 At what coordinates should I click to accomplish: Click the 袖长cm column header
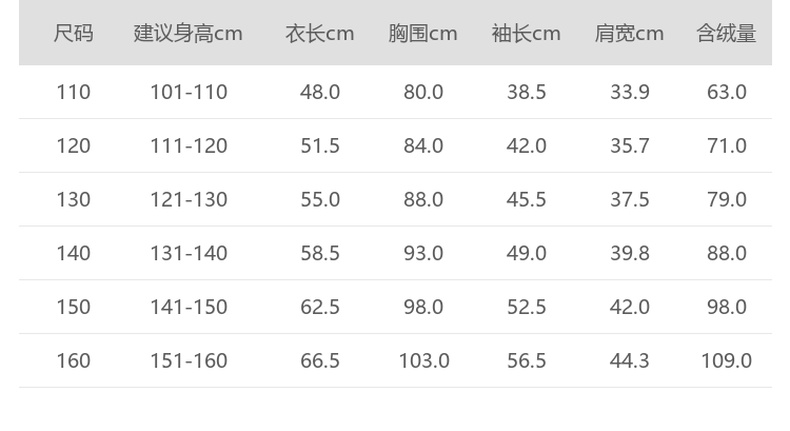[x=526, y=33]
